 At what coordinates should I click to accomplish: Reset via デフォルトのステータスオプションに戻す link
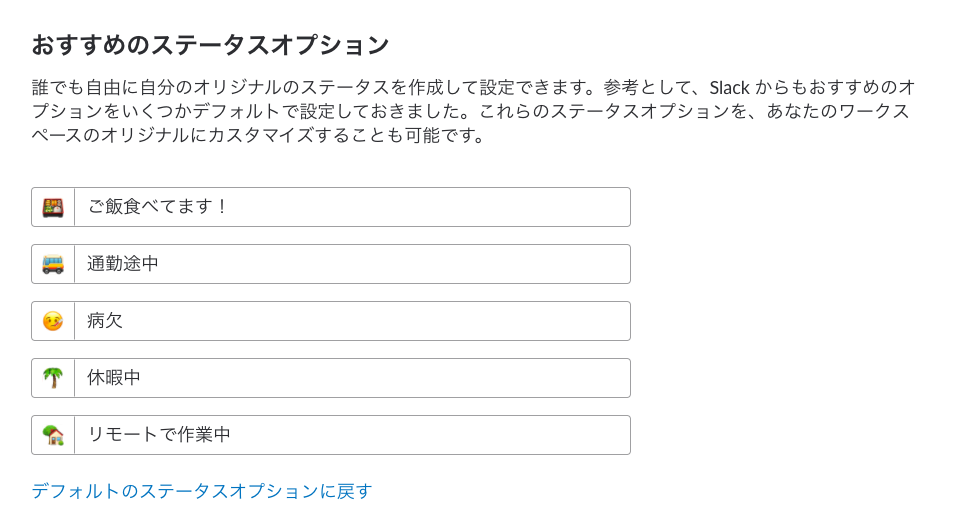pos(202,491)
